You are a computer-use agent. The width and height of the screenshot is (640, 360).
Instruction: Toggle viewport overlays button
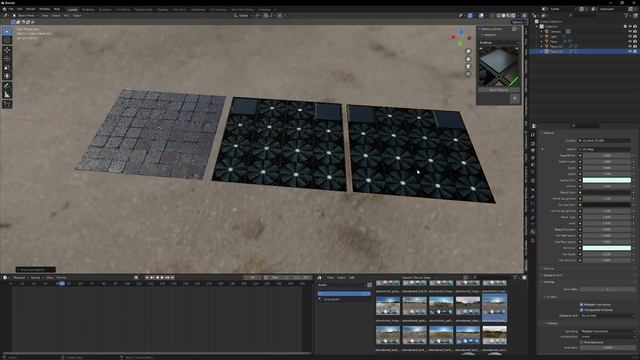[x=481, y=16]
